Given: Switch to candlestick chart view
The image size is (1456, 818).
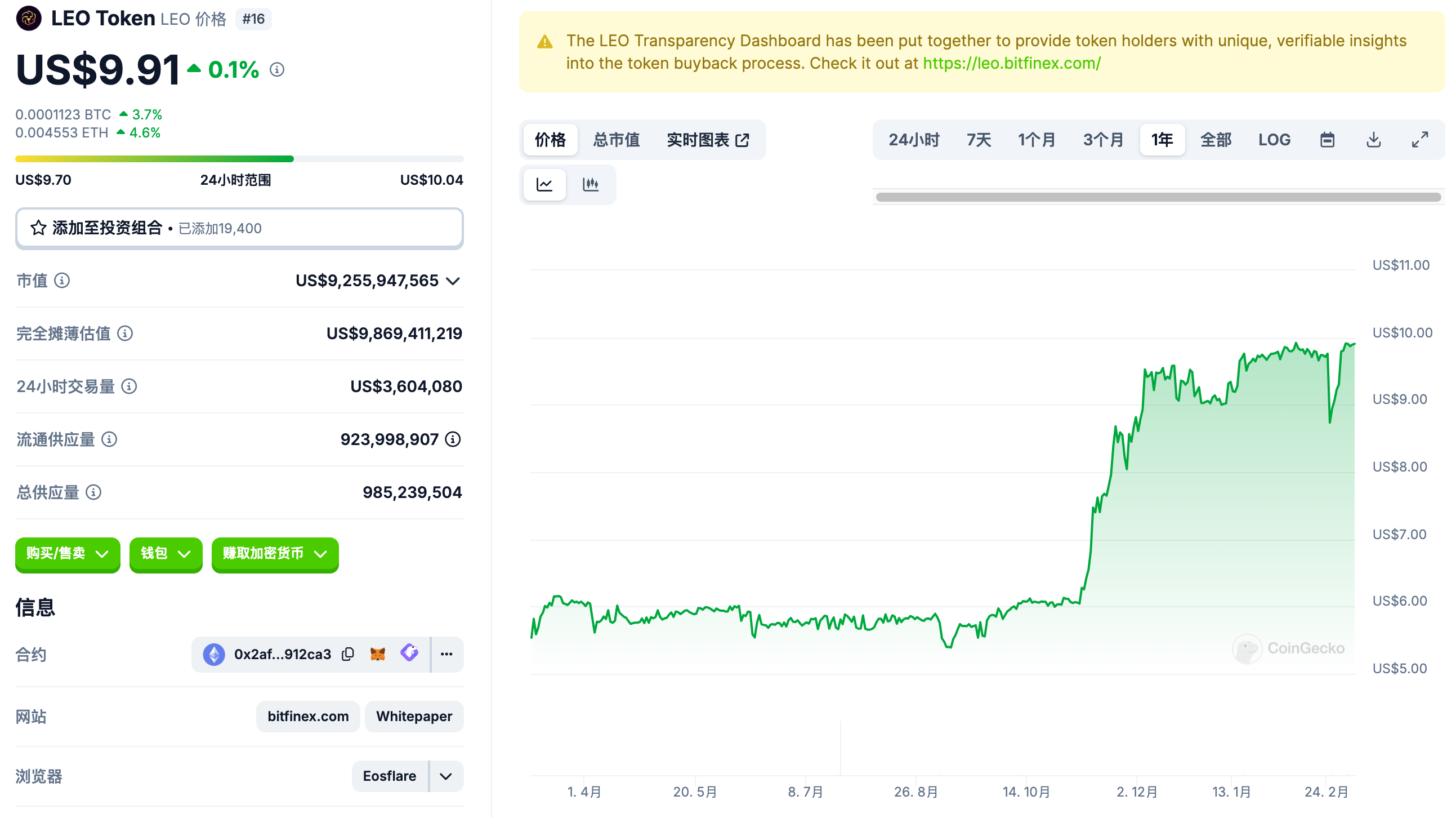Looking at the screenshot, I should click(x=591, y=184).
